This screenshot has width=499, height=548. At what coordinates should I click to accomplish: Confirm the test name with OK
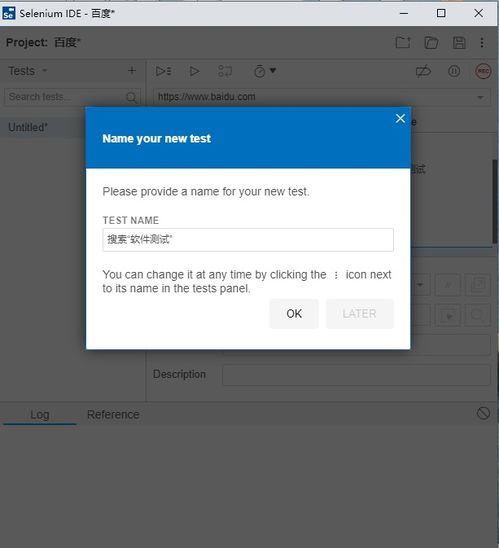click(x=294, y=313)
